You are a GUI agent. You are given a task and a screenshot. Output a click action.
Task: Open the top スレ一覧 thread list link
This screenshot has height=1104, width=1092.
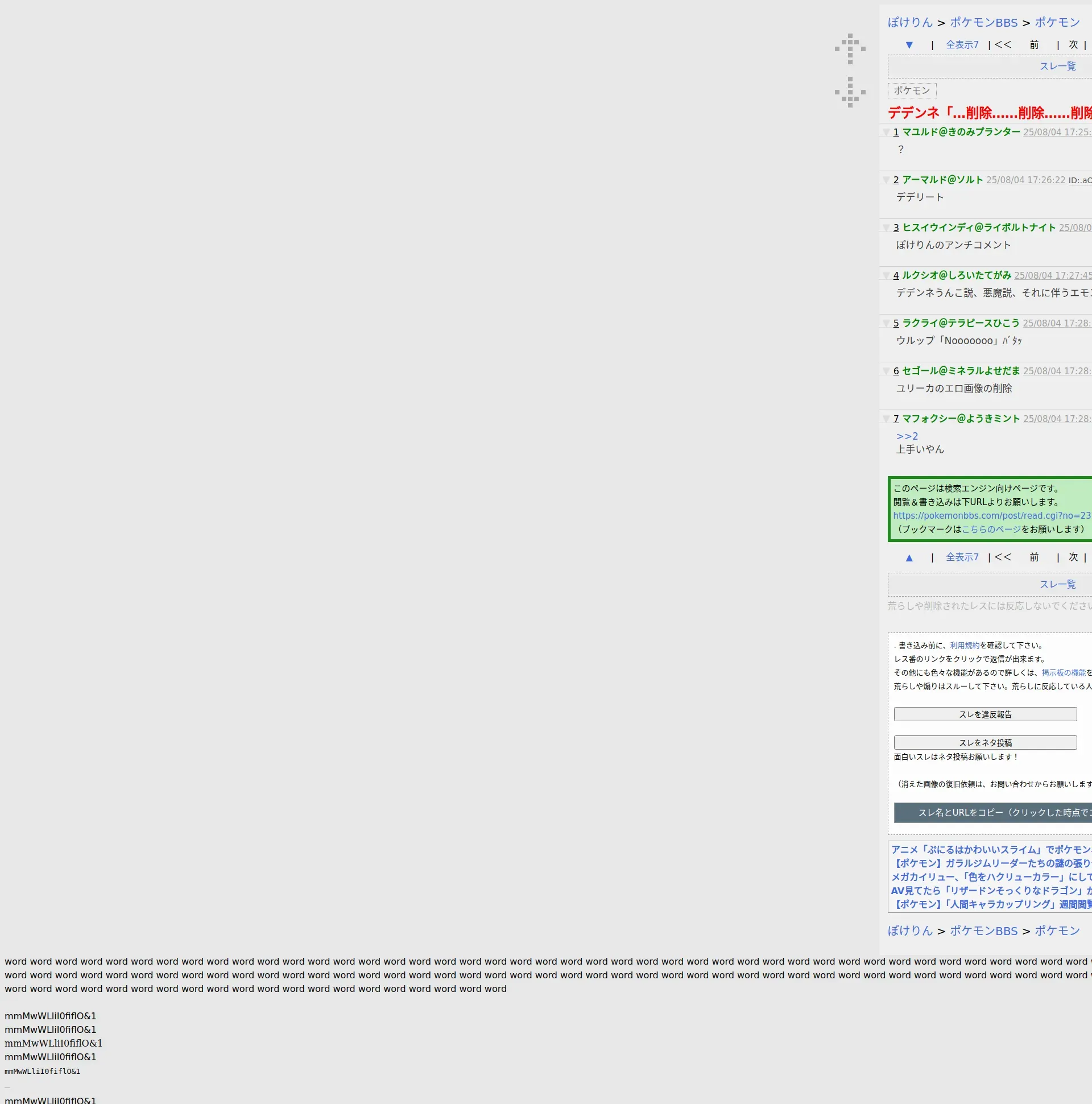point(1057,67)
